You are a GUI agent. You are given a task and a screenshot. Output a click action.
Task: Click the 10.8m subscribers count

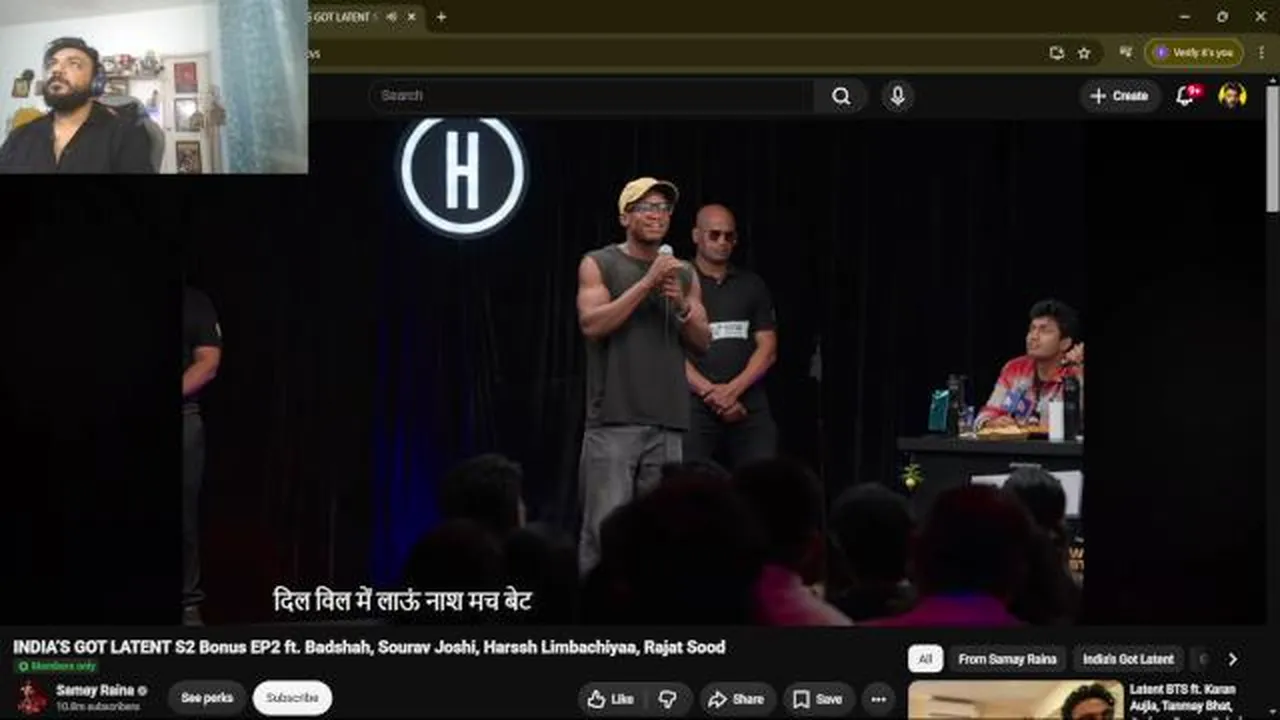97,706
